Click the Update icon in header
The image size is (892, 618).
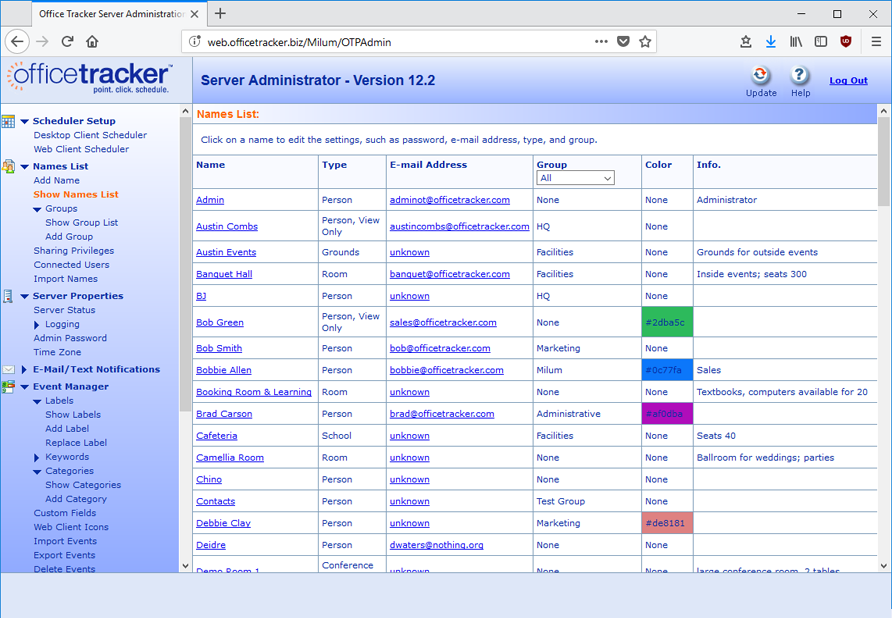(761, 75)
